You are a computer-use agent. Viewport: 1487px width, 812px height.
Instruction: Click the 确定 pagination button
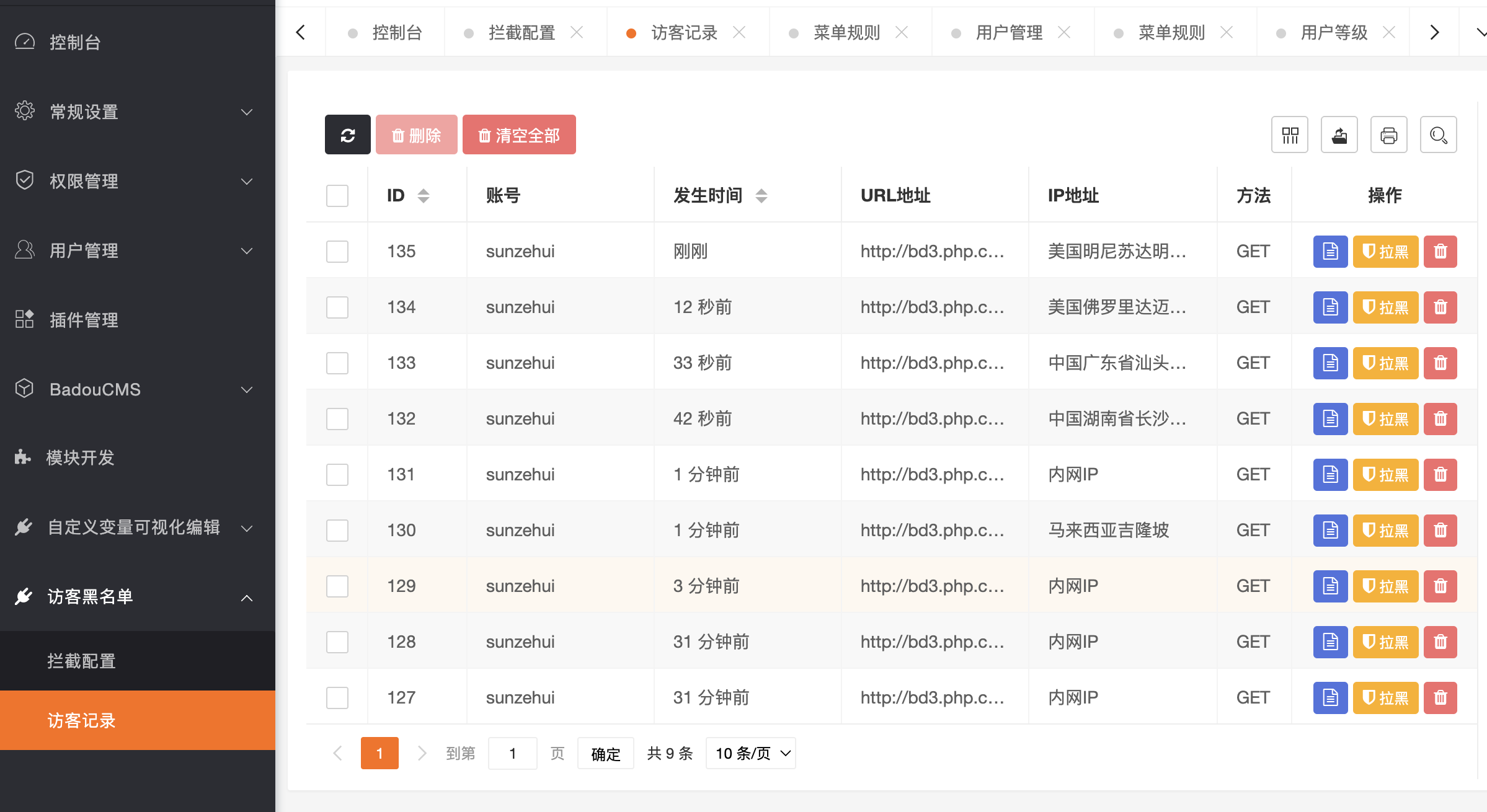[x=605, y=754]
